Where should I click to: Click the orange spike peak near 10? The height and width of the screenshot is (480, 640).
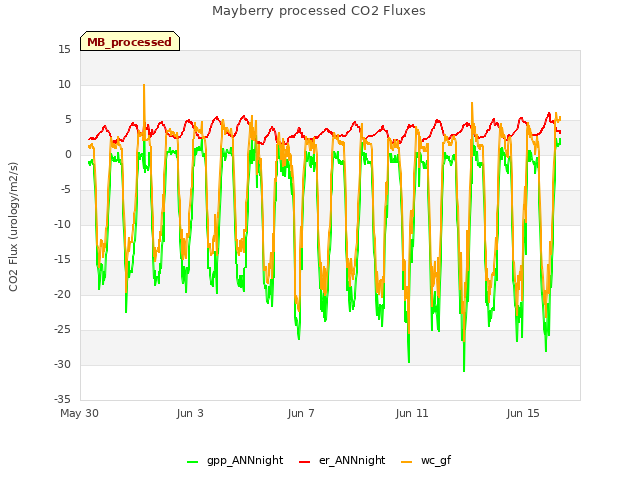tap(144, 85)
